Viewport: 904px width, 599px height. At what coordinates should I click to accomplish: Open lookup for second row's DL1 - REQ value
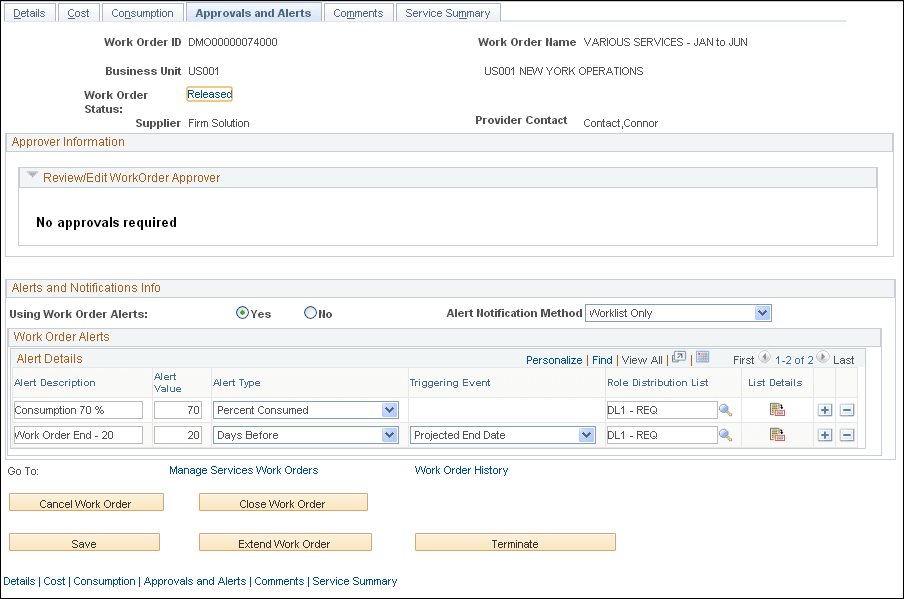pos(727,434)
